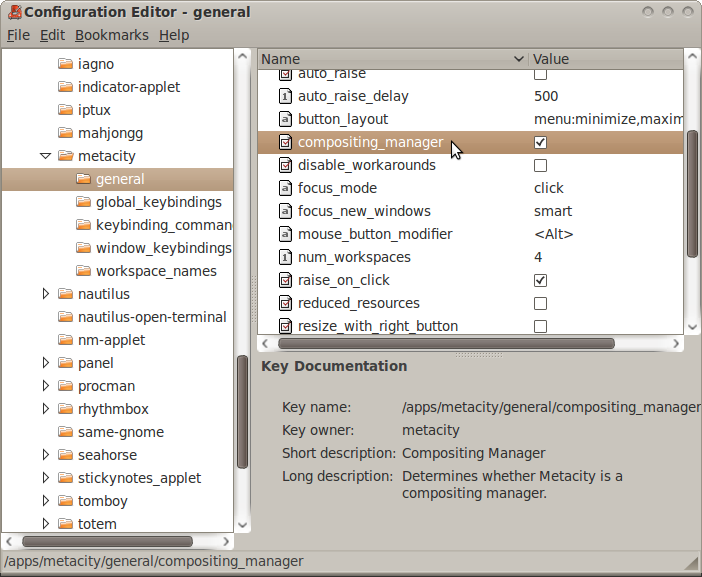The width and height of the screenshot is (702, 577).
Task: Click the key list vertical scrollbar thumb
Action: tap(692, 194)
